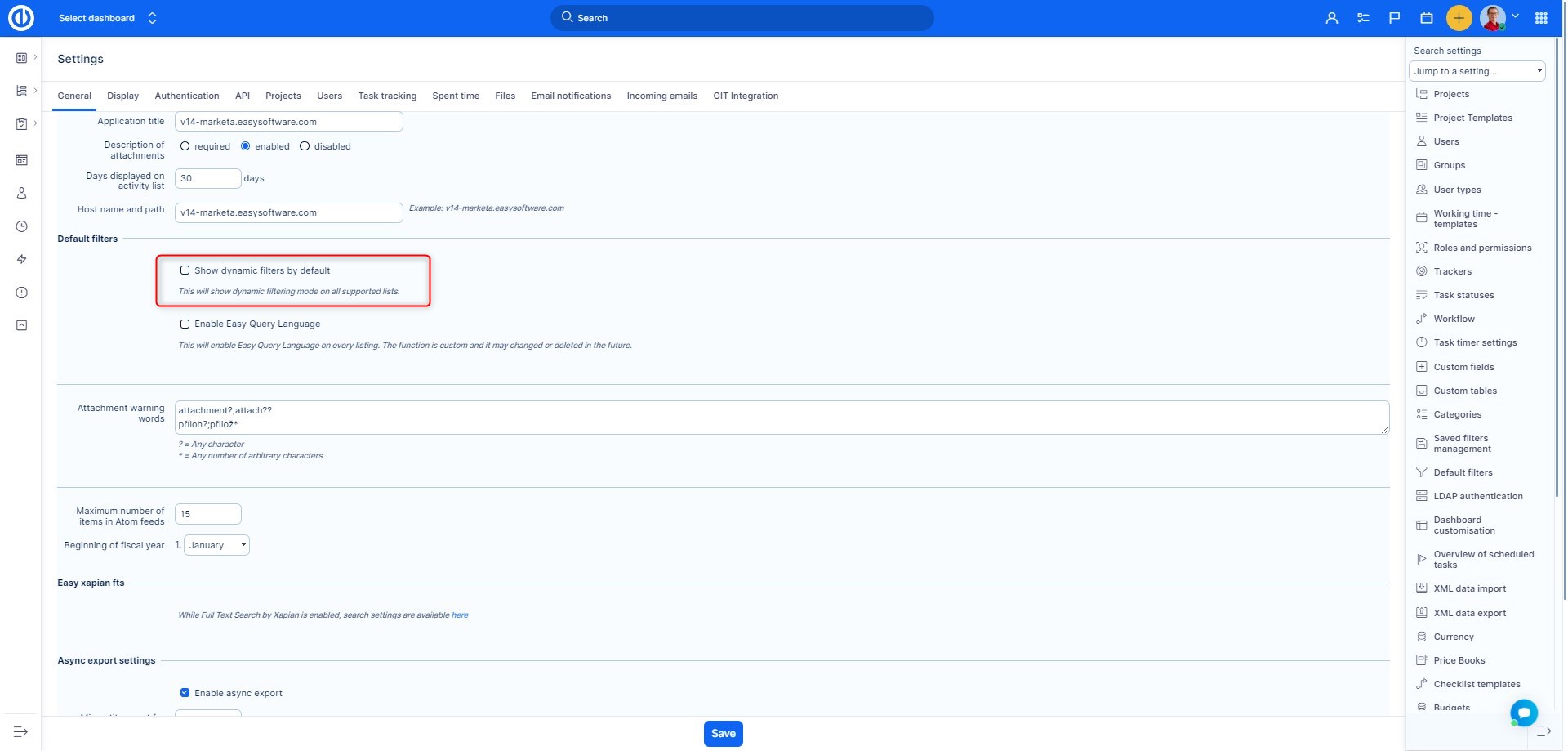Open Roles and permissions in settings list
The height and width of the screenshot is (751, 1568).
1482,248
